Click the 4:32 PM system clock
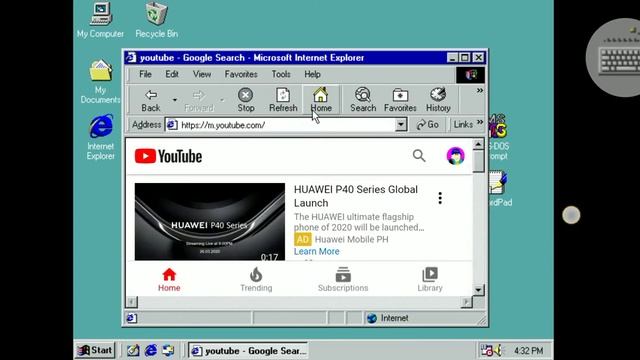This screenshot has height=360, width=640. 529,351
